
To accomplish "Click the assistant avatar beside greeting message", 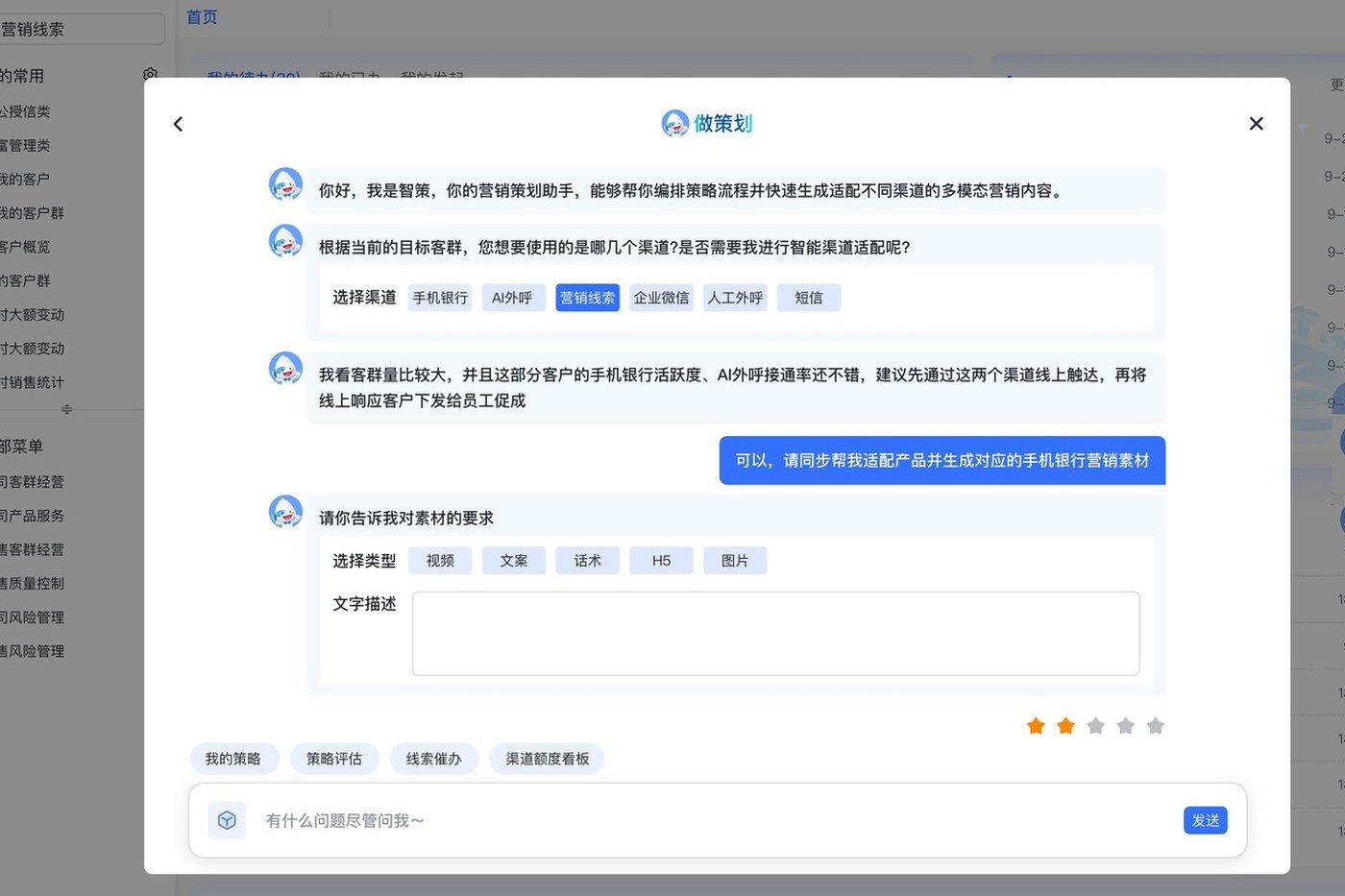I will pyautogui.click(x=285, y=183).
